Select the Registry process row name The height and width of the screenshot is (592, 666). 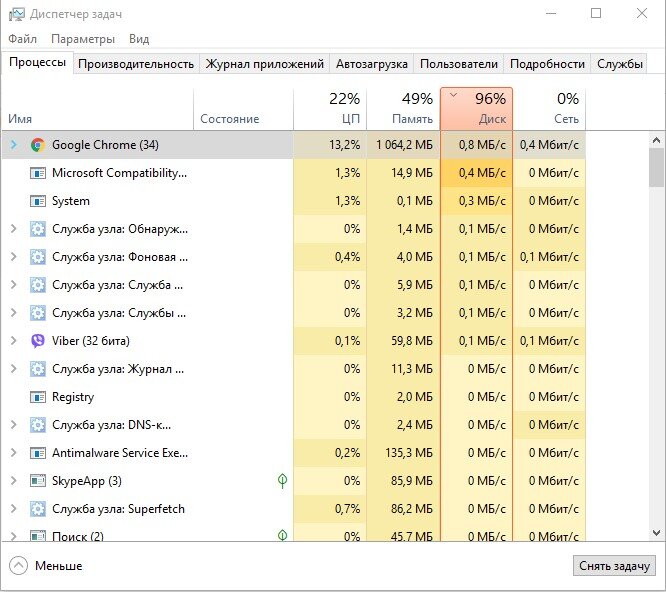click(x=73, y=397)
